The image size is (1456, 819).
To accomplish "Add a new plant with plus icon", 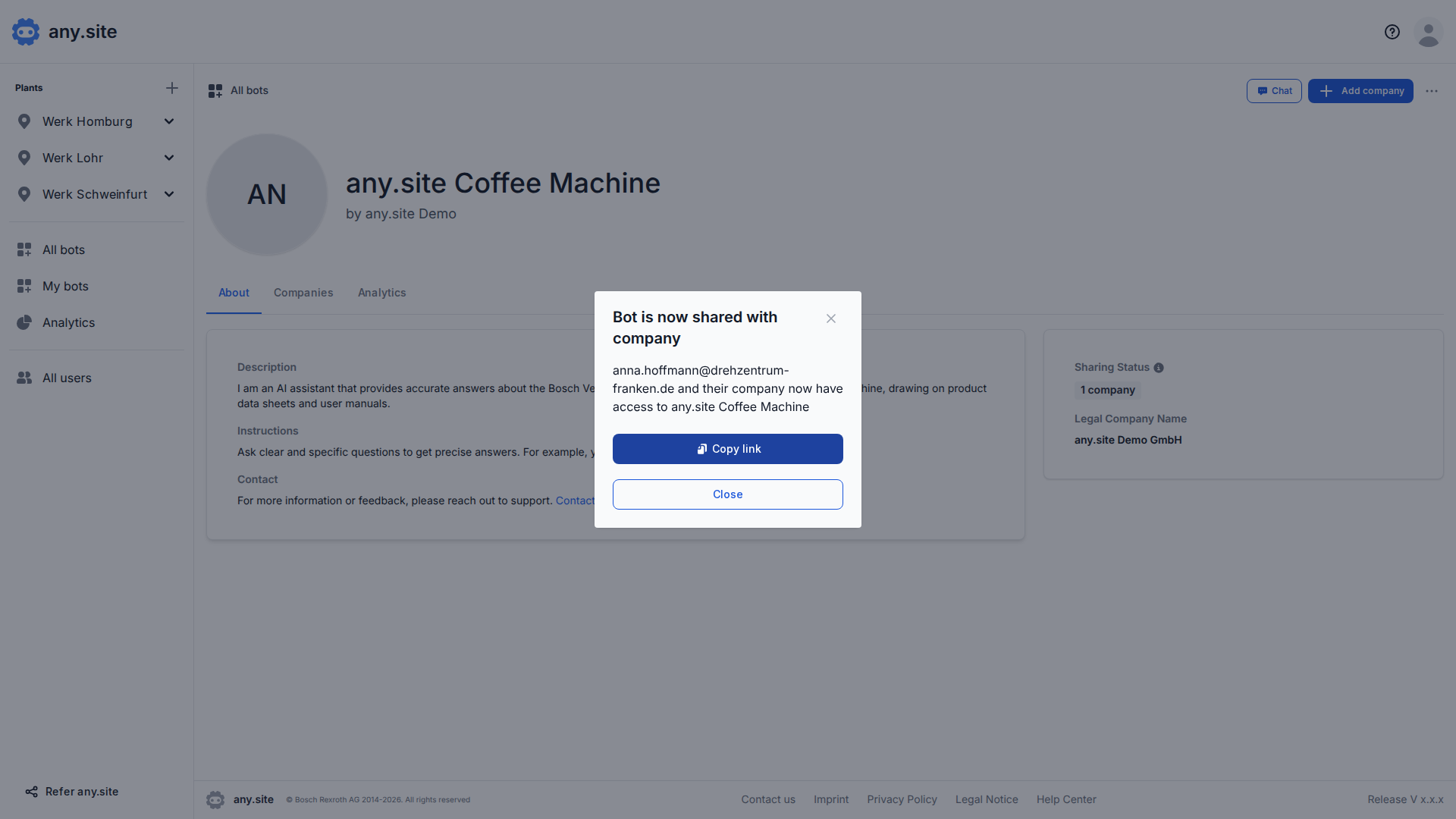I will click(x=172, y=88).
